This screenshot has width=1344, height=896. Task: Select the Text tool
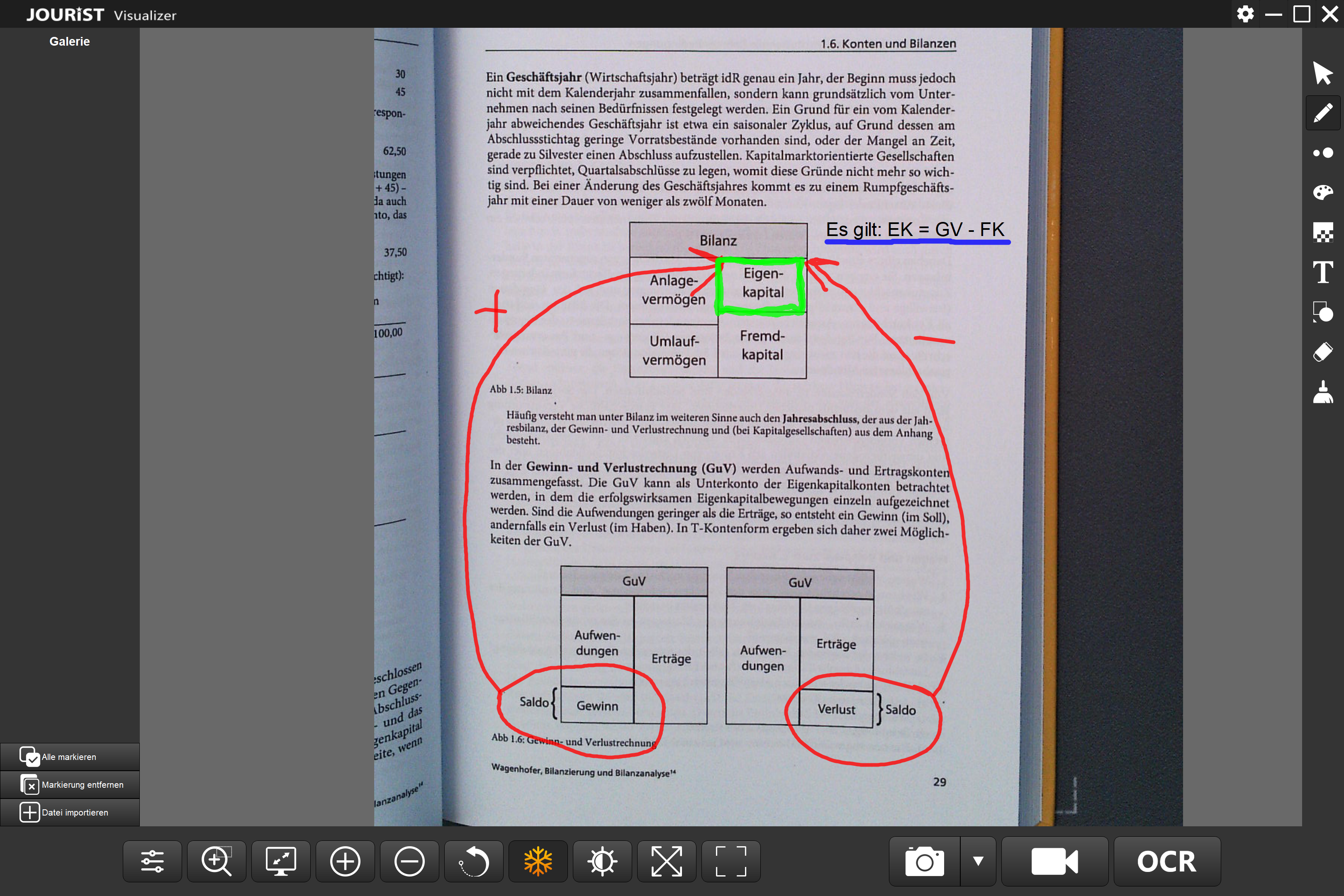1322,273
